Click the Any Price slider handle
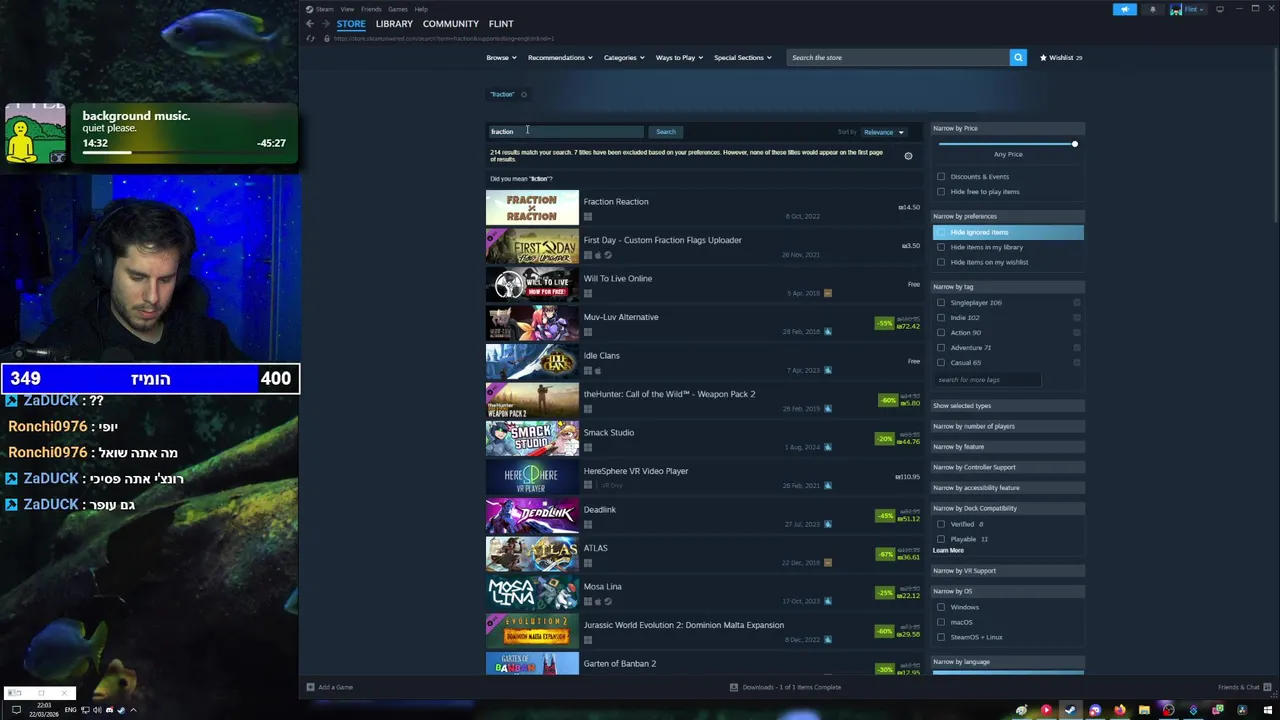 (x=1075, y=144)
